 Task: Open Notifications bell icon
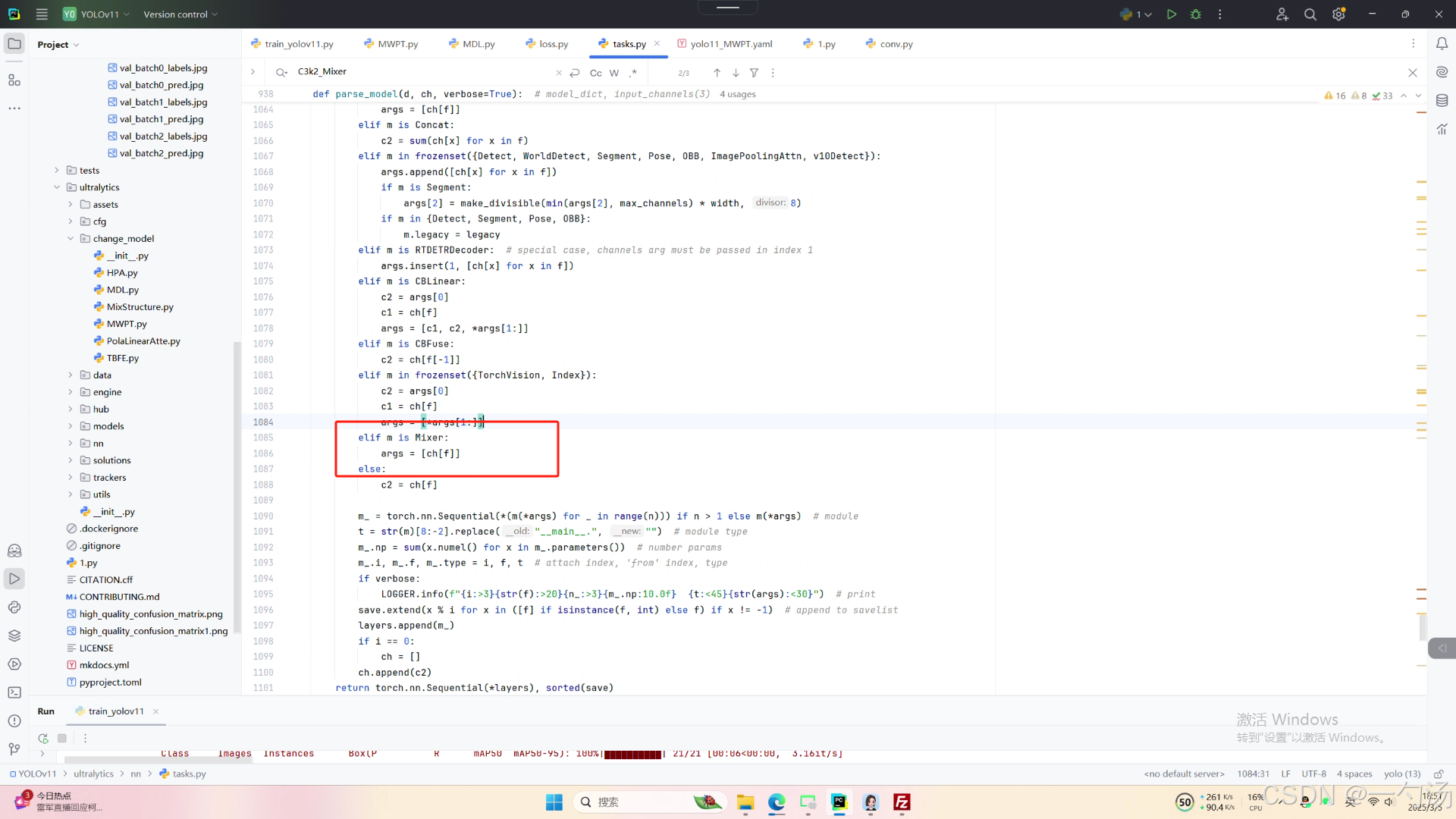tap(1442, 44)
